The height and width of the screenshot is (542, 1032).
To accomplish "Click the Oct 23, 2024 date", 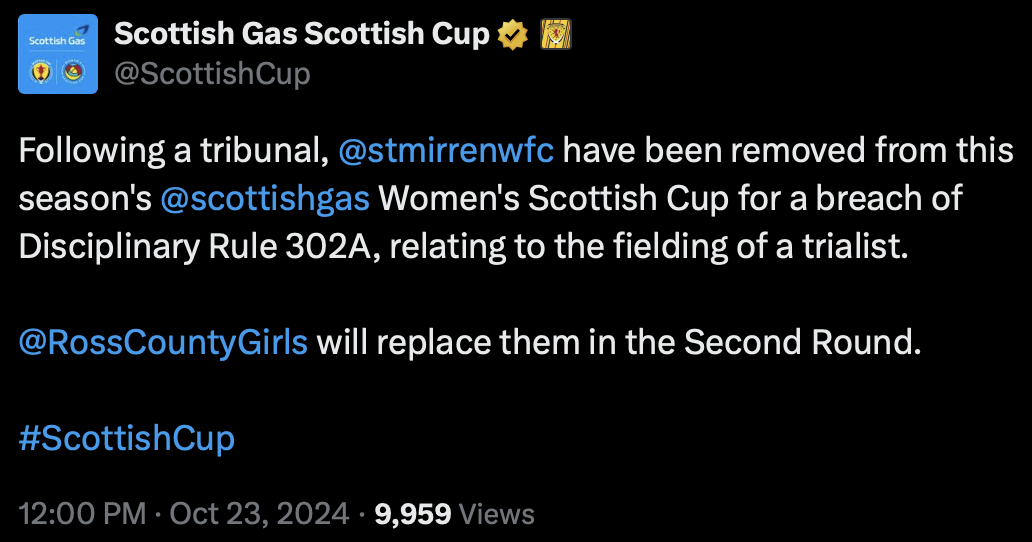I will (259, 514).
